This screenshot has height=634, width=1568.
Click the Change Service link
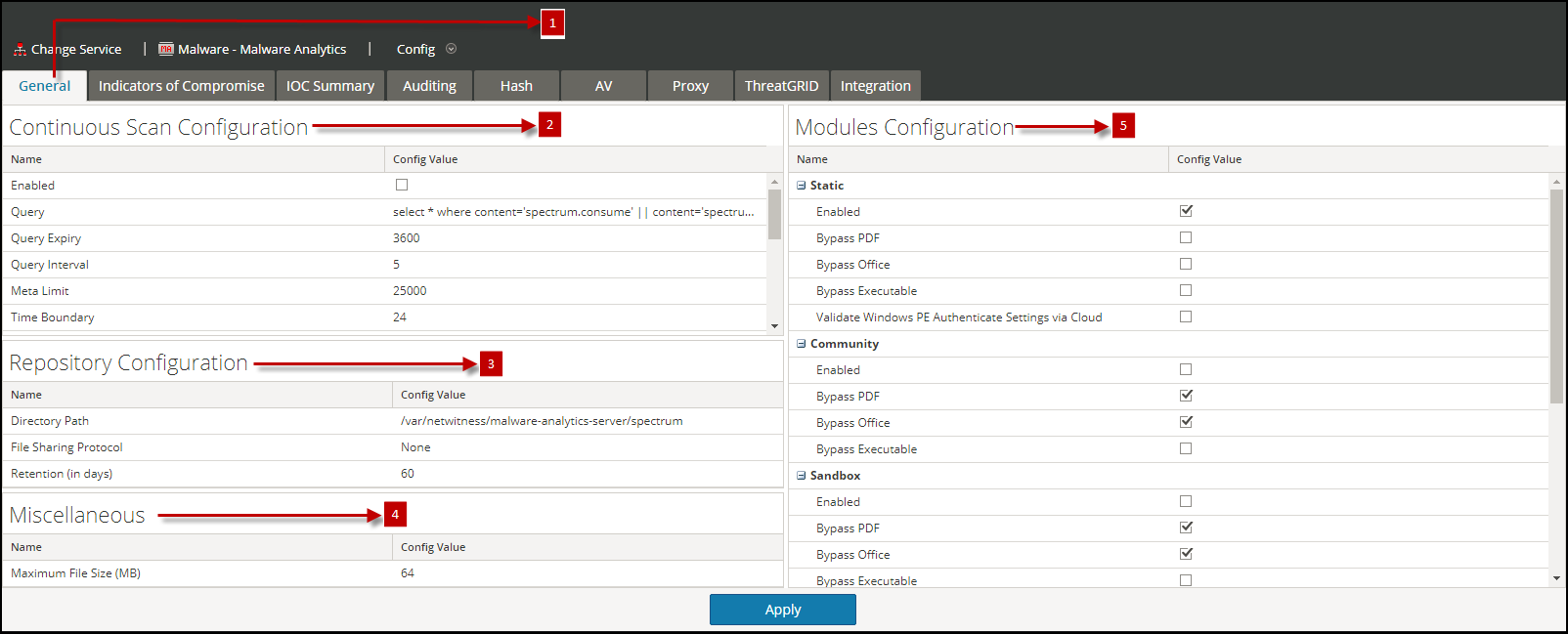pyautogui.click(x=76, y=49)
